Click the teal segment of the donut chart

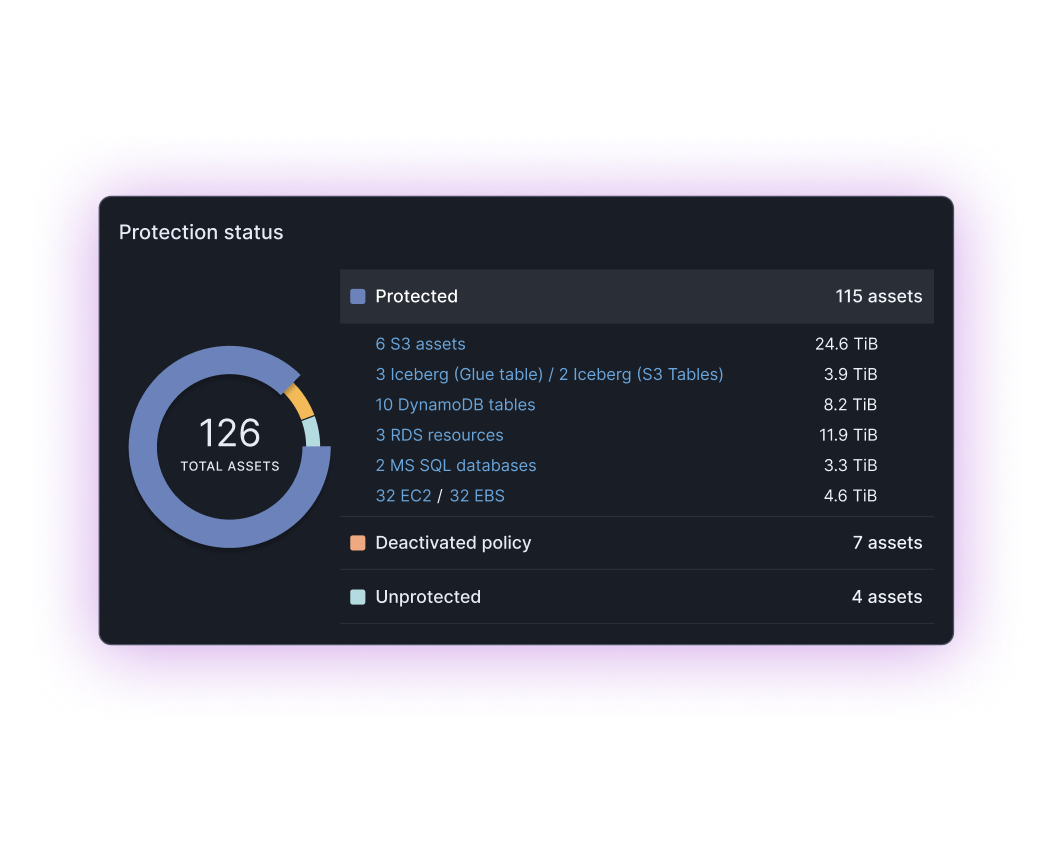pos(311,431)
